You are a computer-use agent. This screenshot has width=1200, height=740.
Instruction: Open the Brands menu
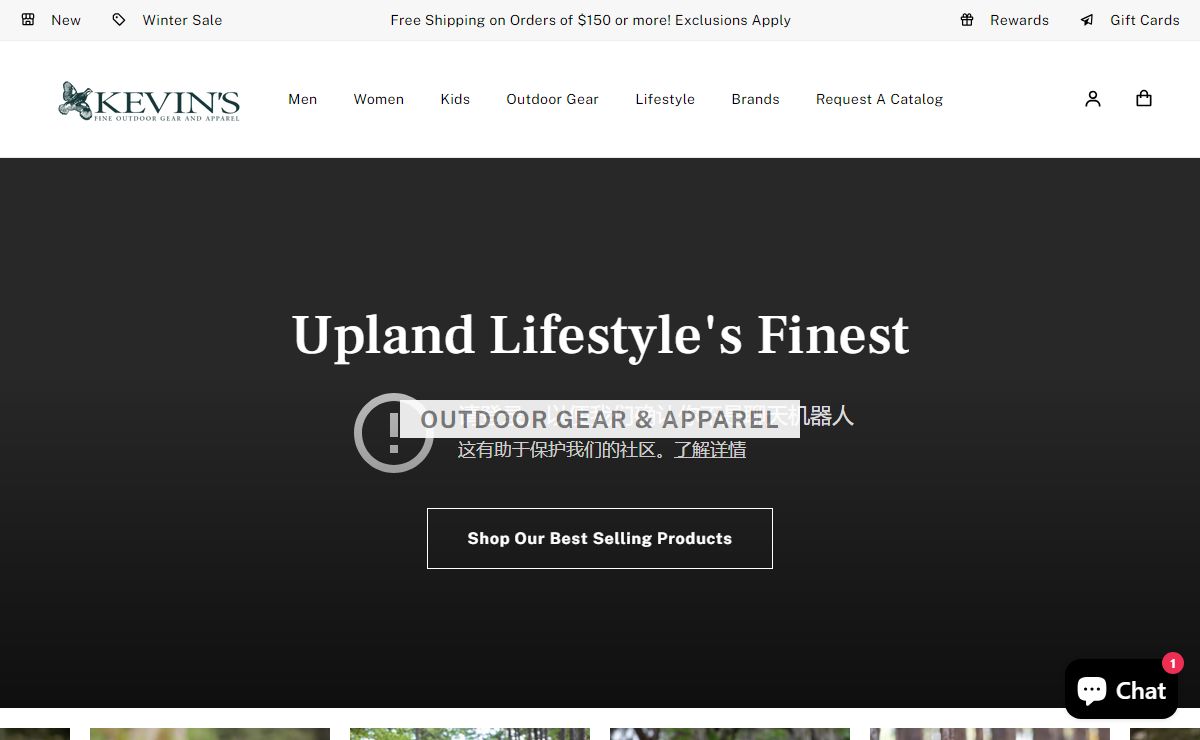pos(755,99)
